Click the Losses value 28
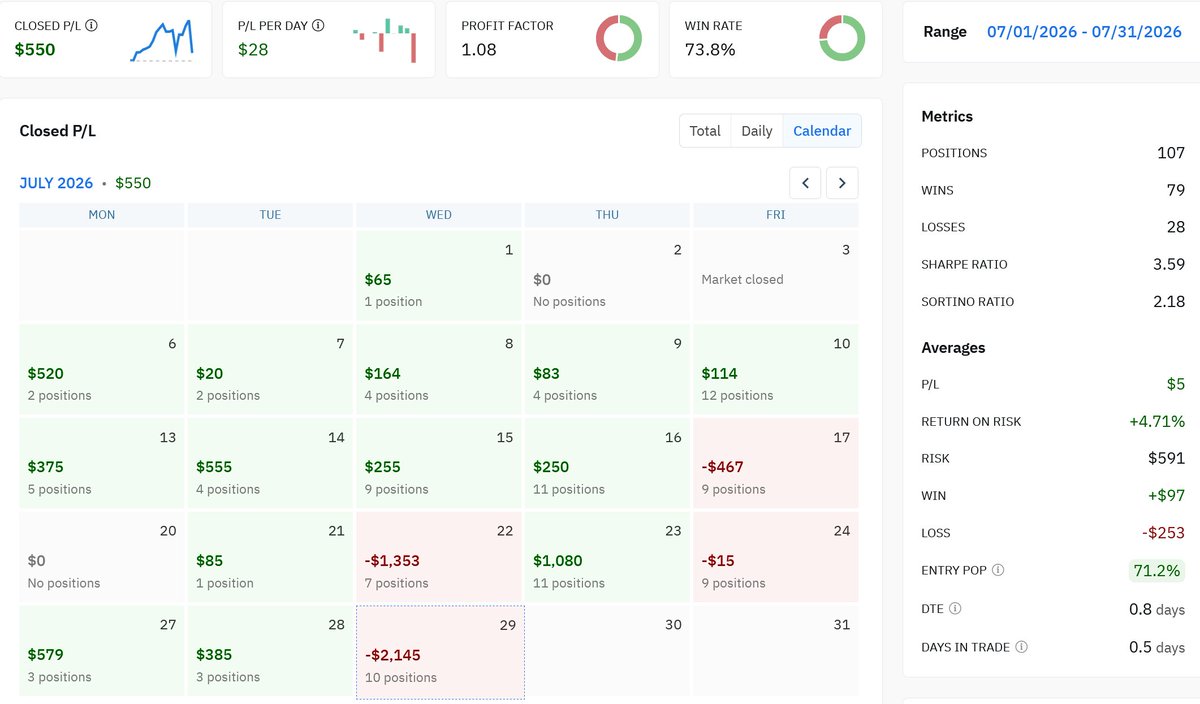This screenshot has height=704, width=1200. point(1175,227)
